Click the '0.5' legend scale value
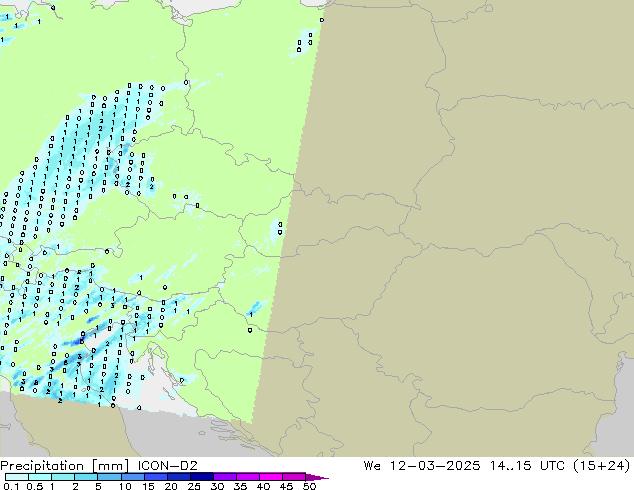Screen dimensions: 634x490 tap(35, 486)
